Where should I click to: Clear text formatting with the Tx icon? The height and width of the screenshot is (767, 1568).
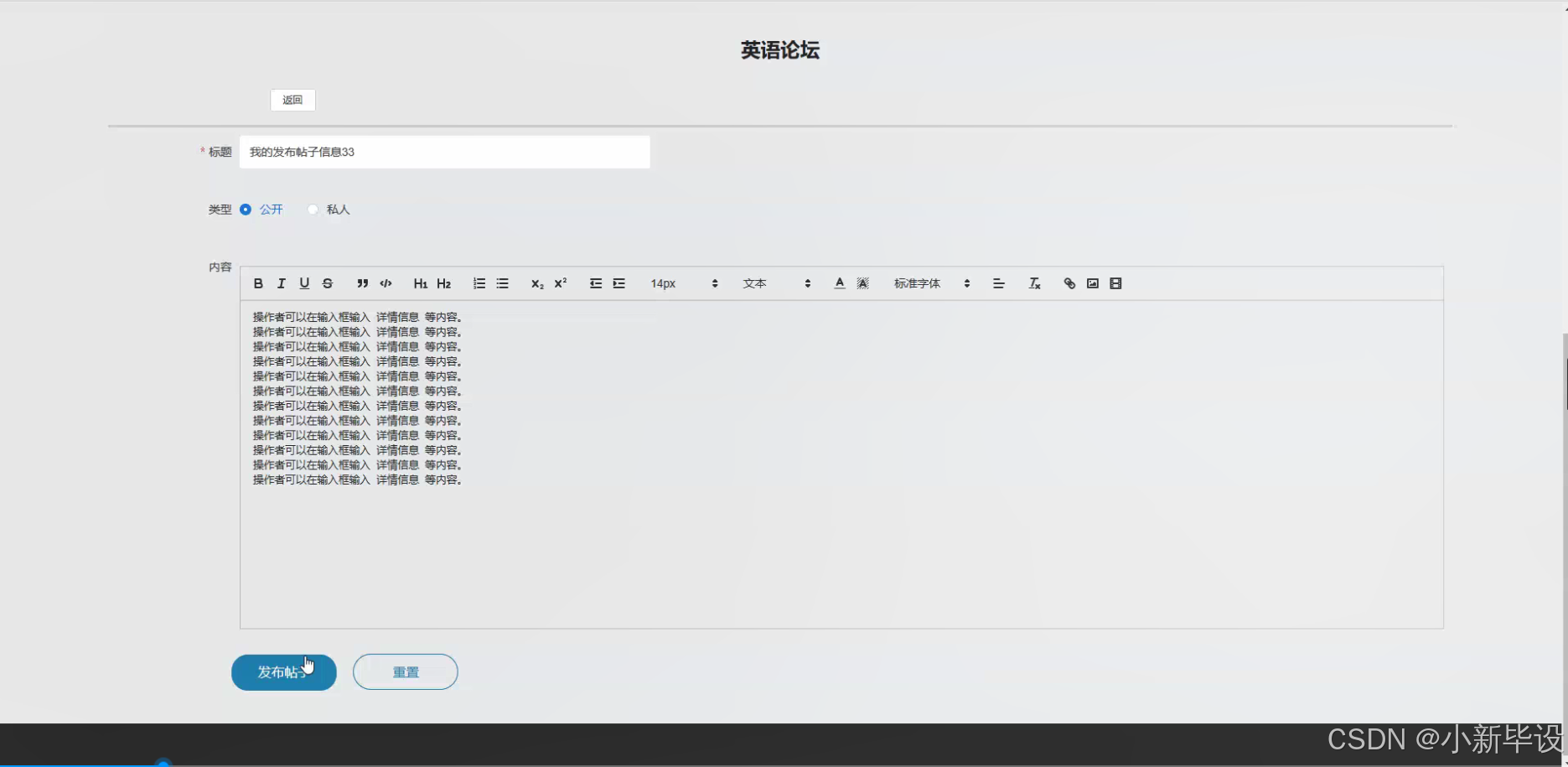1033,283
